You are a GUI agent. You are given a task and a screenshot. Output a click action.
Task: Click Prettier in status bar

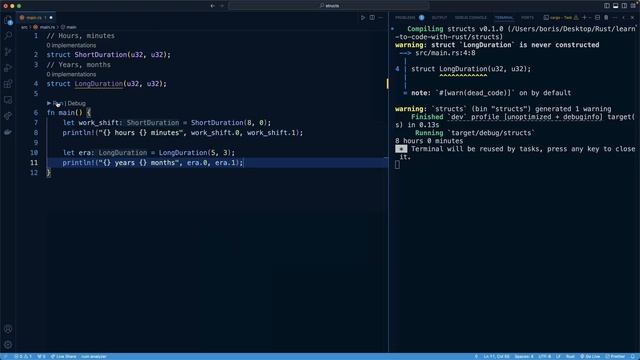(x=615, y=356)
